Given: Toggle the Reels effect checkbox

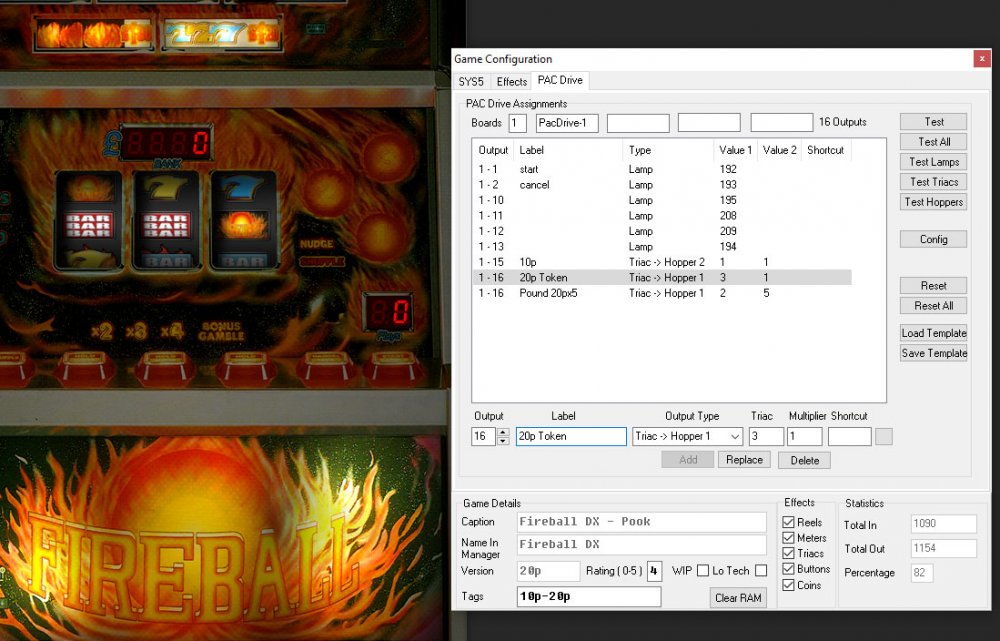Looking at the screenshot, I should coord(788,522).
